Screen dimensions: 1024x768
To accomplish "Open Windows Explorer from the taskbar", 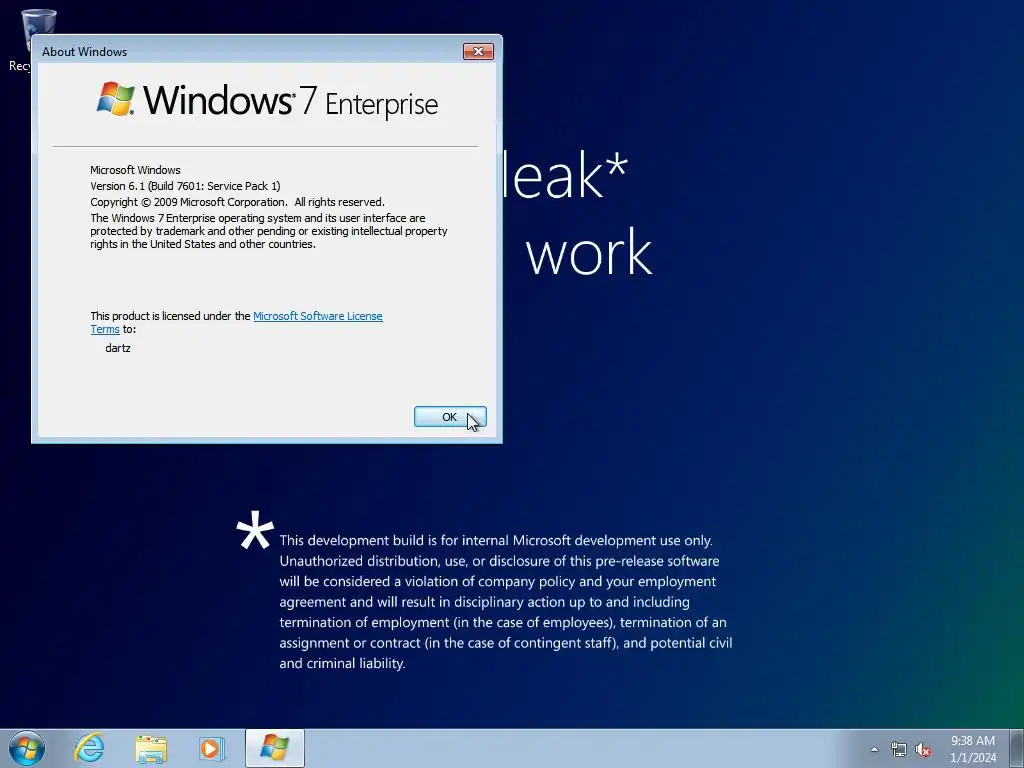I will click(151, 748).
